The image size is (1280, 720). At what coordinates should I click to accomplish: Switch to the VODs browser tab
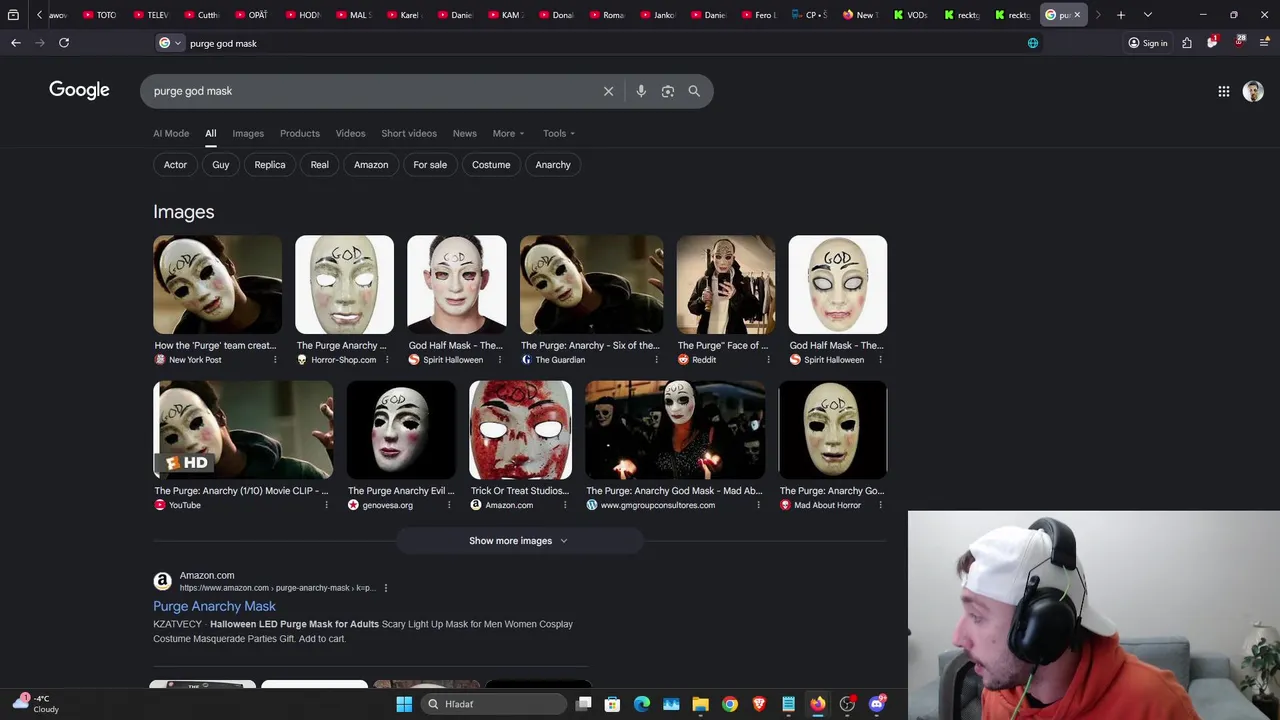pyautogui.click(x=911, y=15)
